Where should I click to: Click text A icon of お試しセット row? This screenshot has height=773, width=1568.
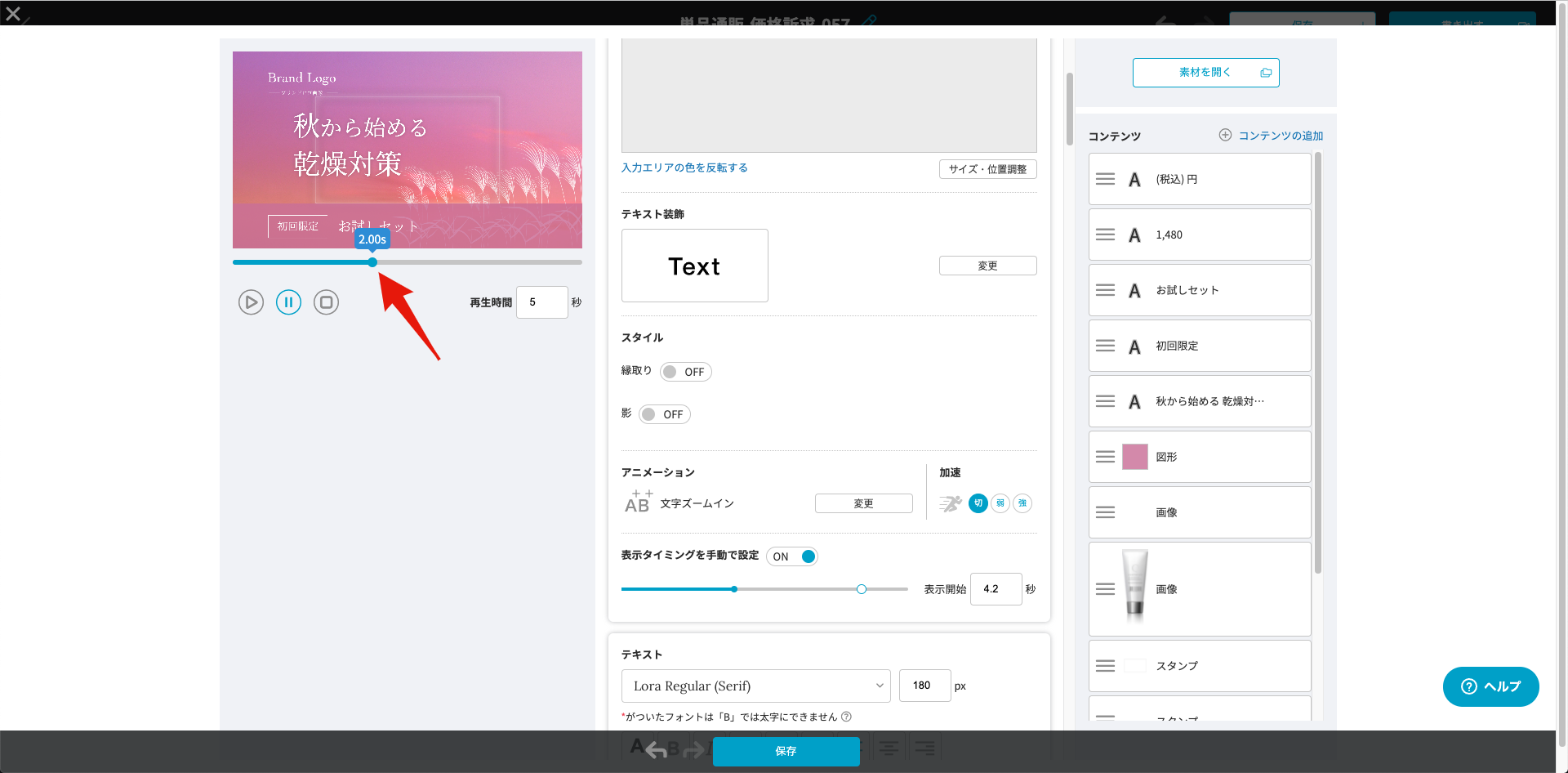click(1134, 291)
